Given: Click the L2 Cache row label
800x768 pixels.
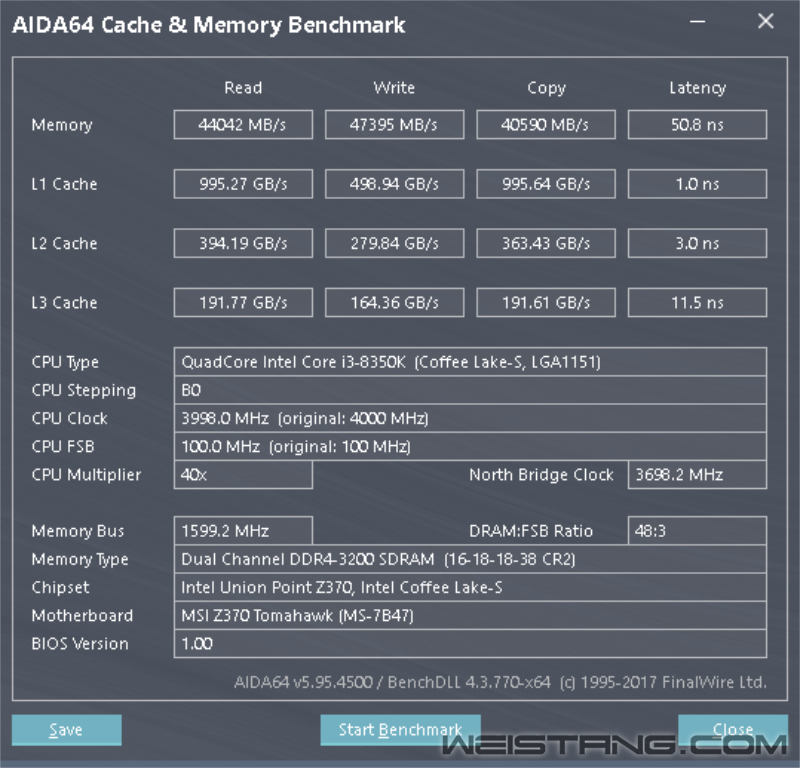Looking at the screenshot, I should [x=64, y=243].
